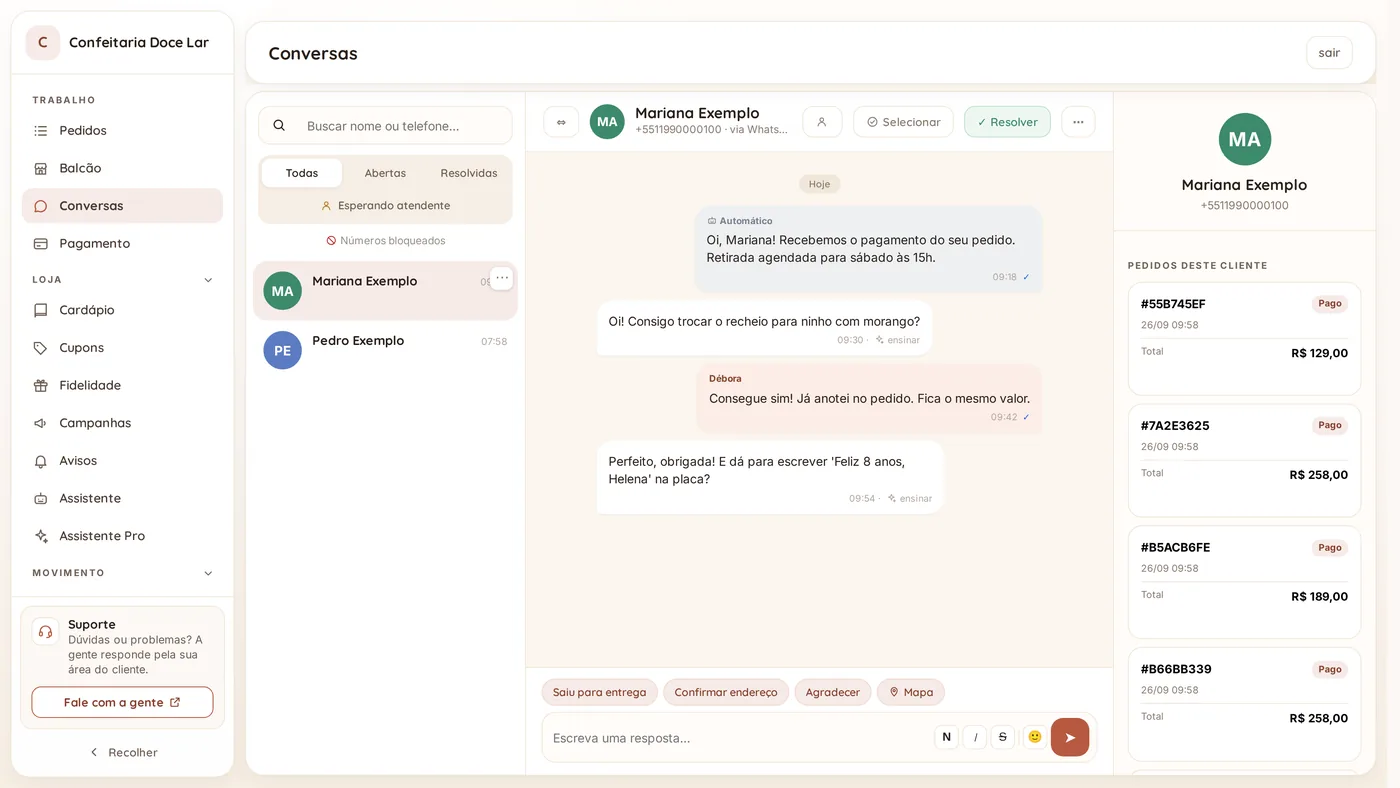Open Fidelidade in the sidebar

pos(122,385)
